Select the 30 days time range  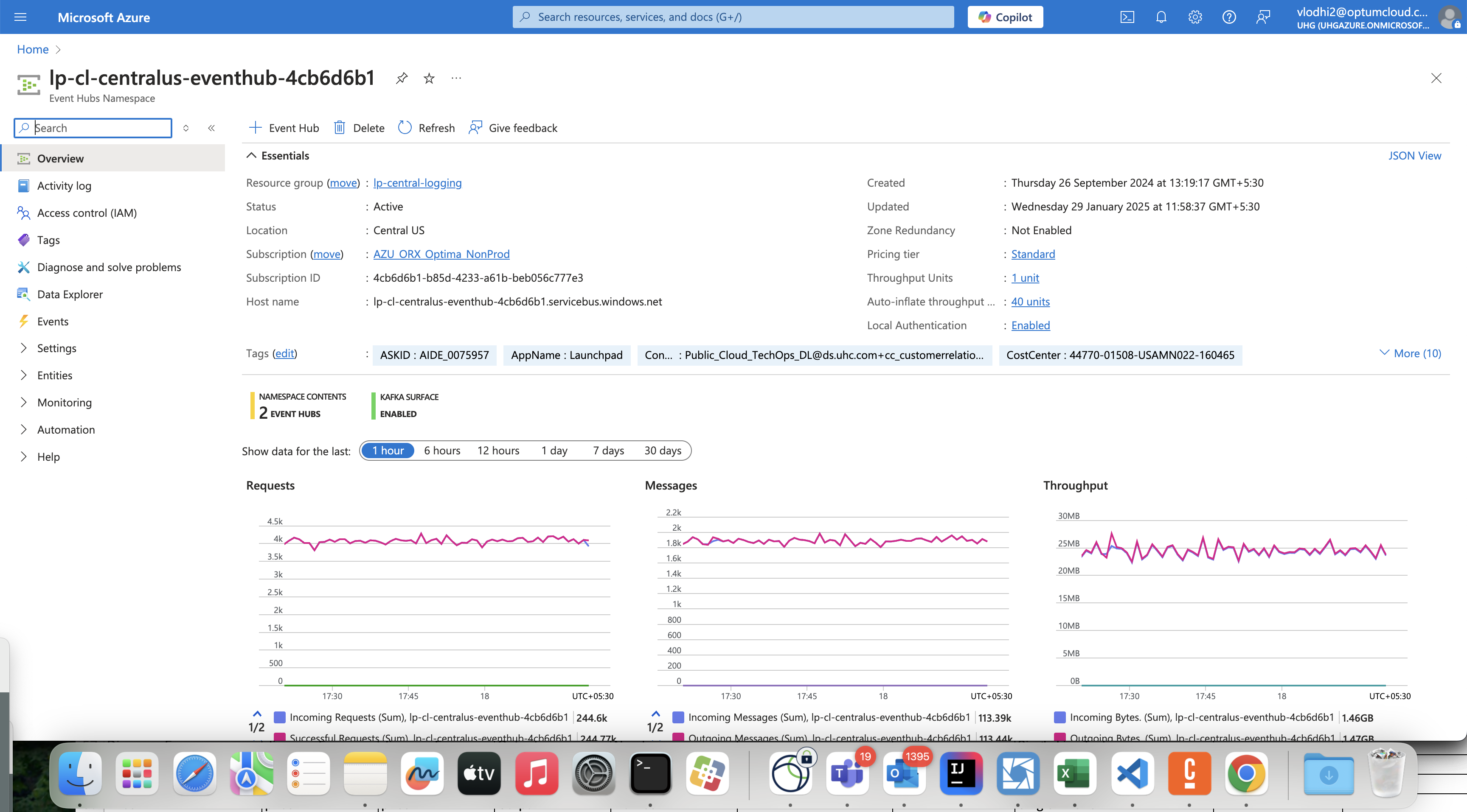663,451
